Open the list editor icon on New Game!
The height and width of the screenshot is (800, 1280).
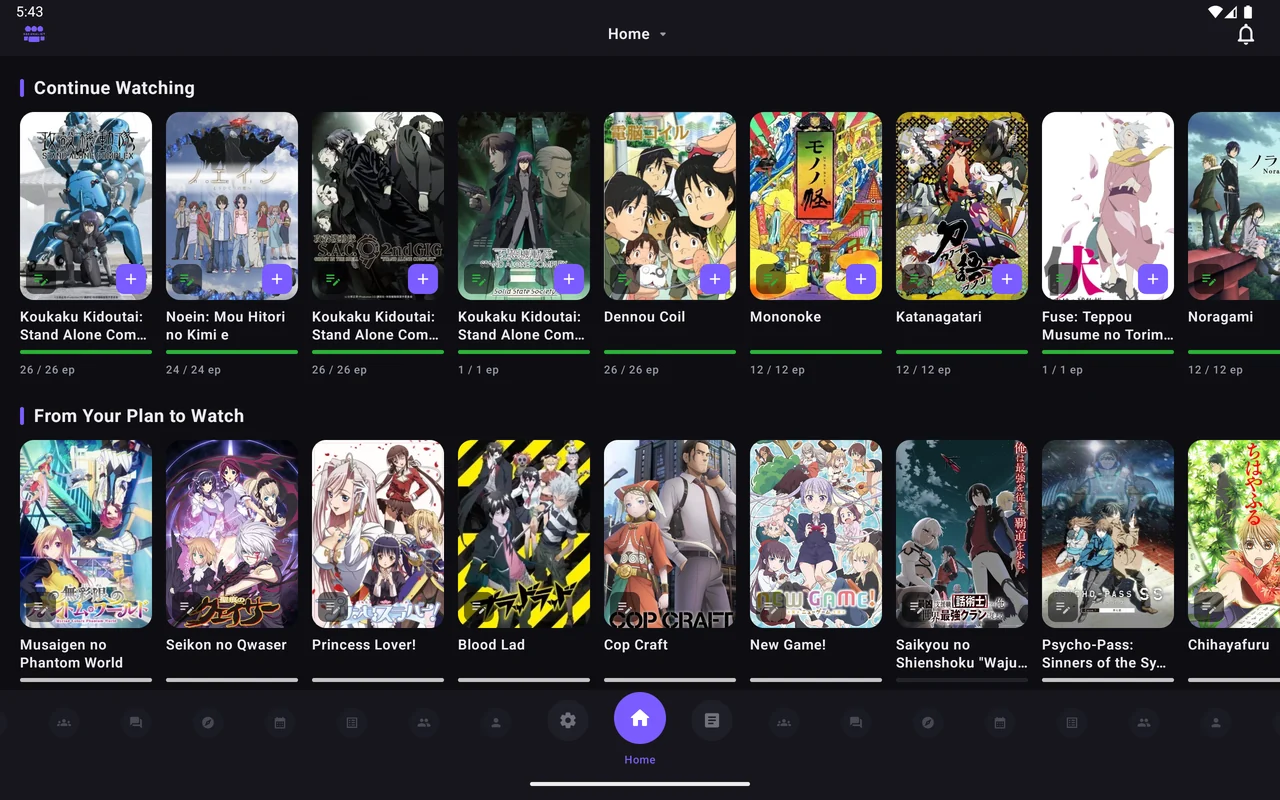pos(770,607)
